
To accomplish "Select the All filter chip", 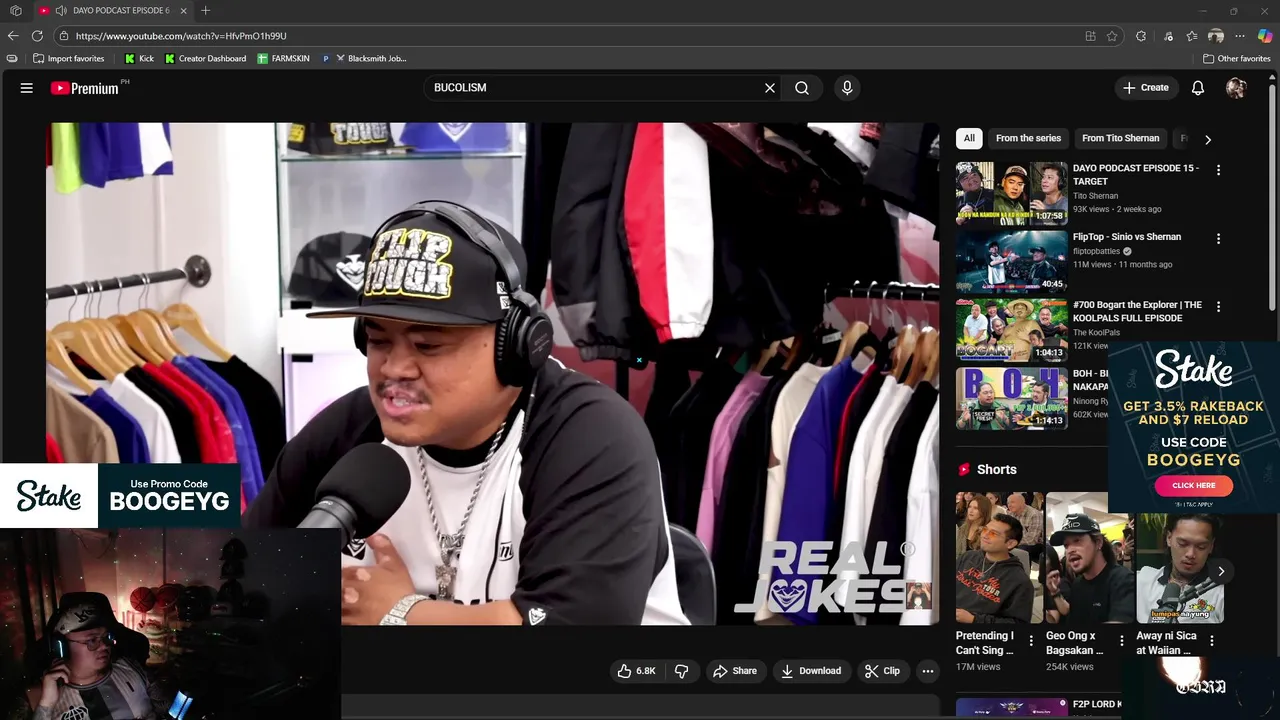I will (x=969, y=138).
